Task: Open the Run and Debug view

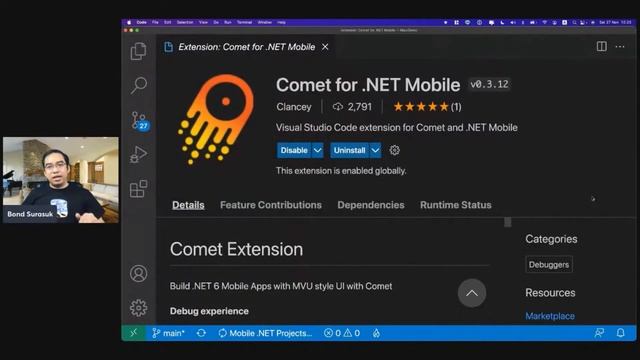Action: (138, 155)
